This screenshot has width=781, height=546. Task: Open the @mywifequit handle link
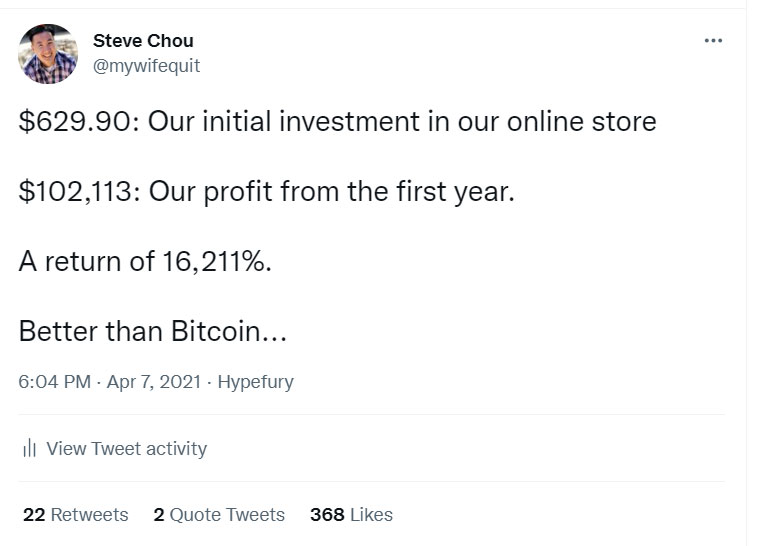pos(146,65)
